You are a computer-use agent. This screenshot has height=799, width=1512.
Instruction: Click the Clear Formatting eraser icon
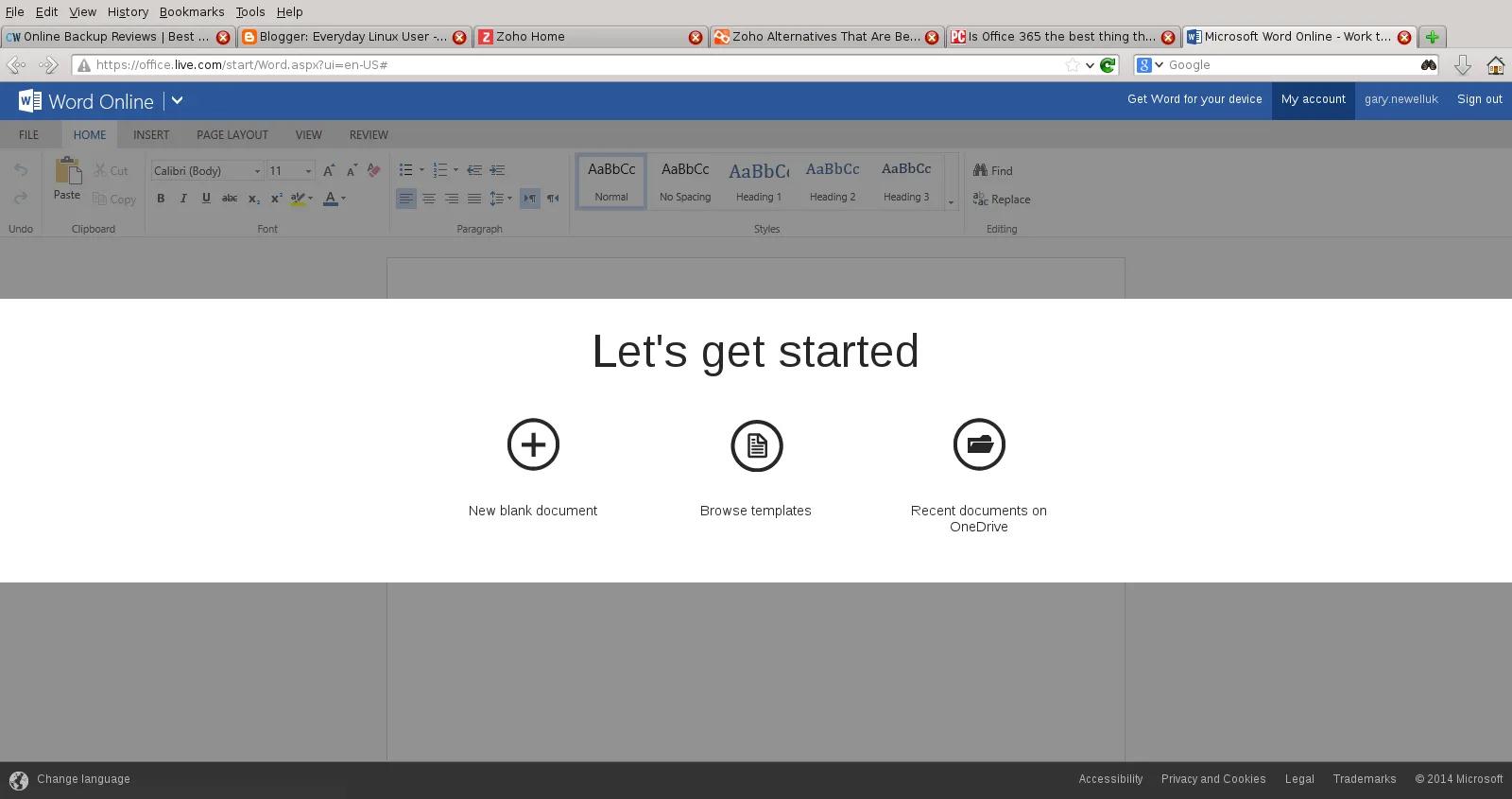pyautogui.click(x=373, y=170)
